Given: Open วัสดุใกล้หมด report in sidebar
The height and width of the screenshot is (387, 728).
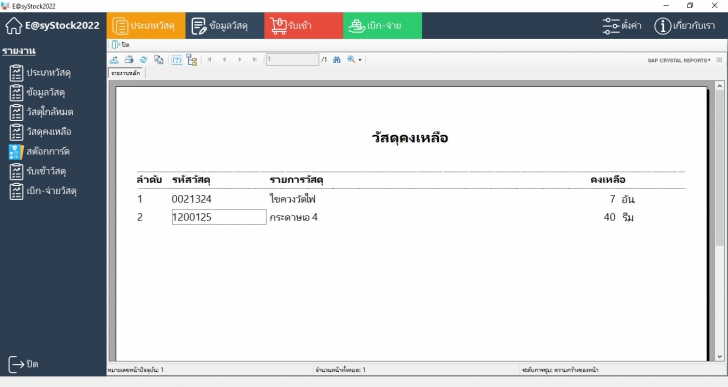Looking at the screenshot, I should [x=42, y=112].
